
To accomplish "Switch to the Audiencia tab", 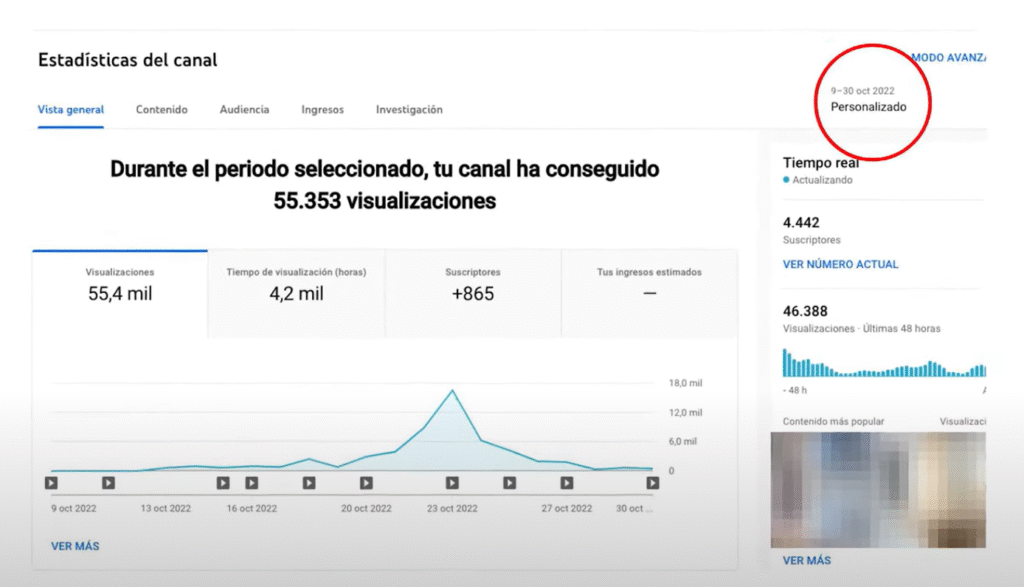I will [x=244, y=110].
